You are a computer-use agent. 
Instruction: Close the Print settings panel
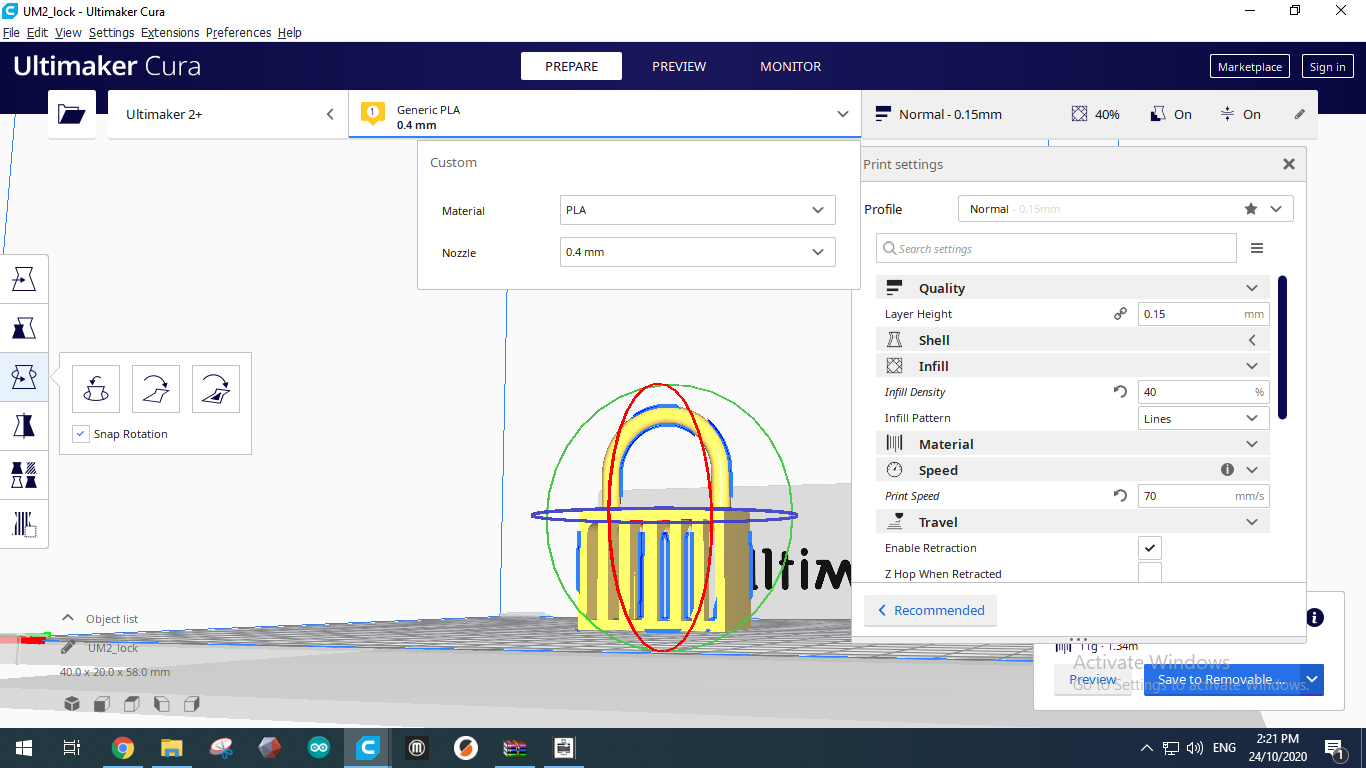[x=1289, y=164]
